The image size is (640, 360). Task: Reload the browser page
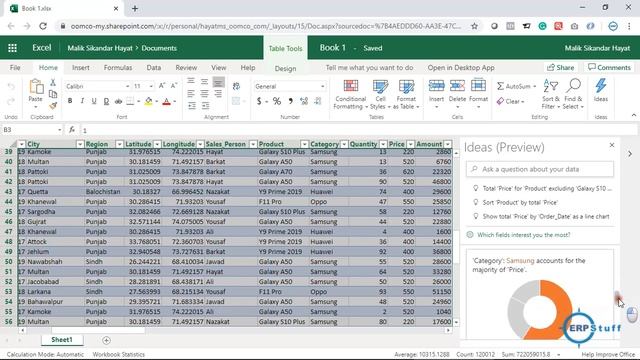(x=43, y=26)
